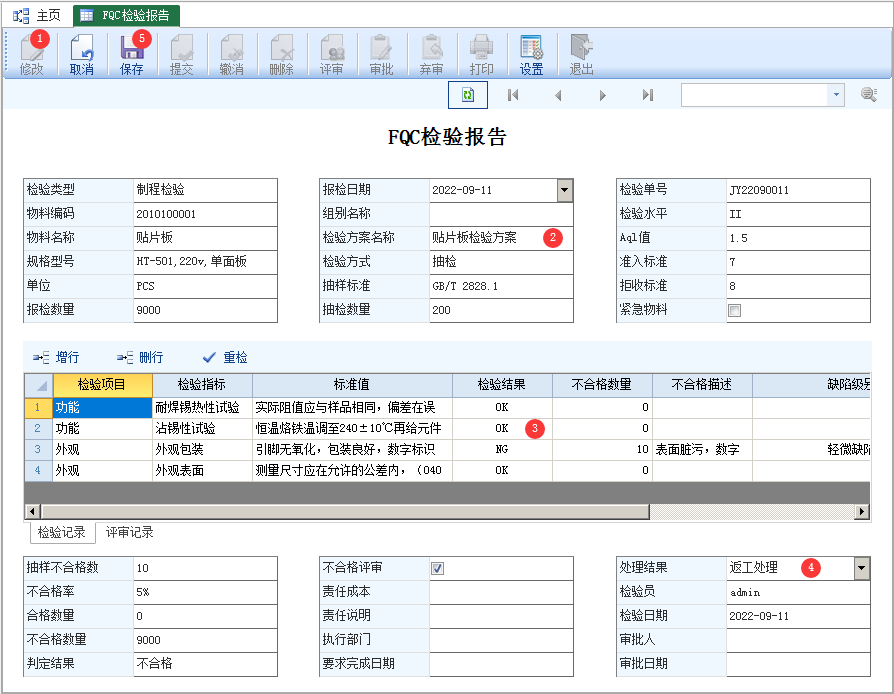The height and width of the screenshot is (694, 894).
Task: Go to the first record arrow
Action: (x=513, y=95)
